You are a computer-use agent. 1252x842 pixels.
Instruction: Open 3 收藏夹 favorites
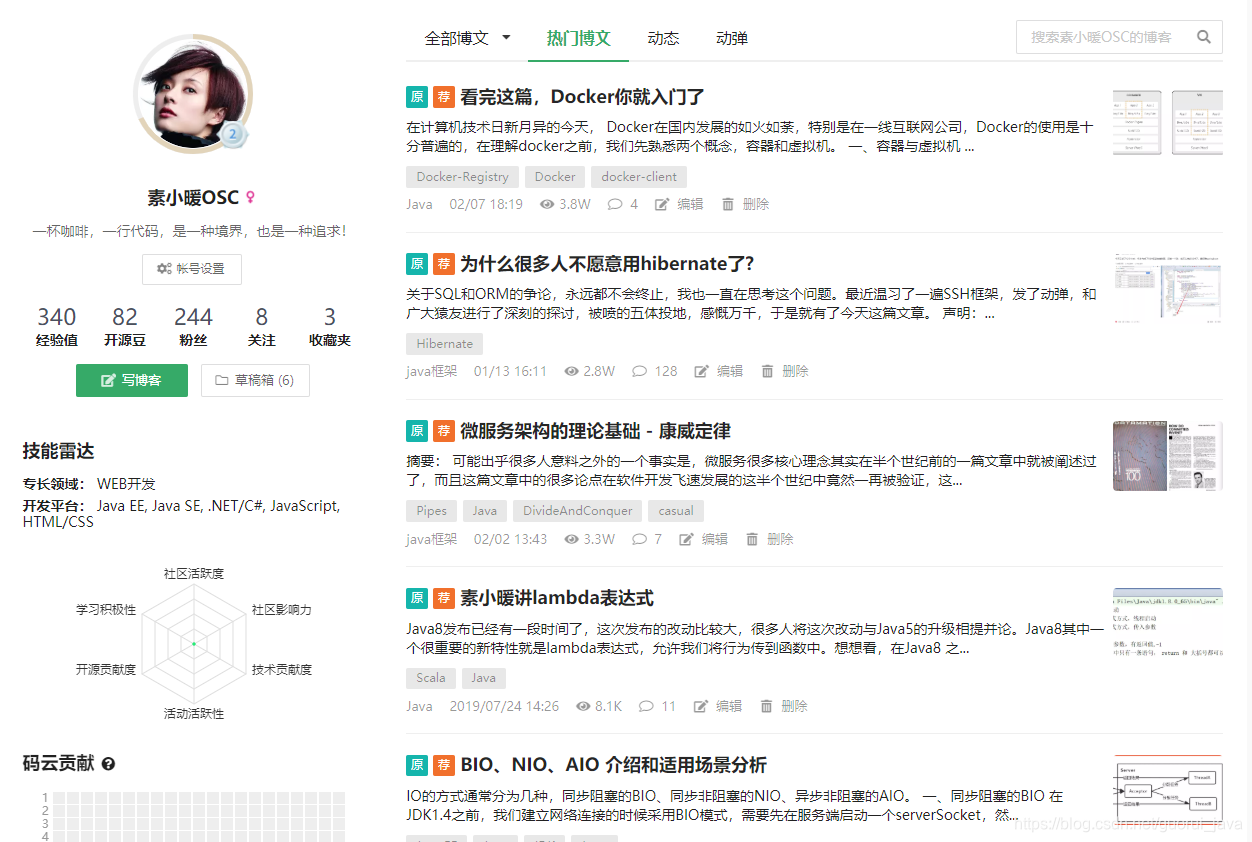pyautogui.click(x=330, y=327)
